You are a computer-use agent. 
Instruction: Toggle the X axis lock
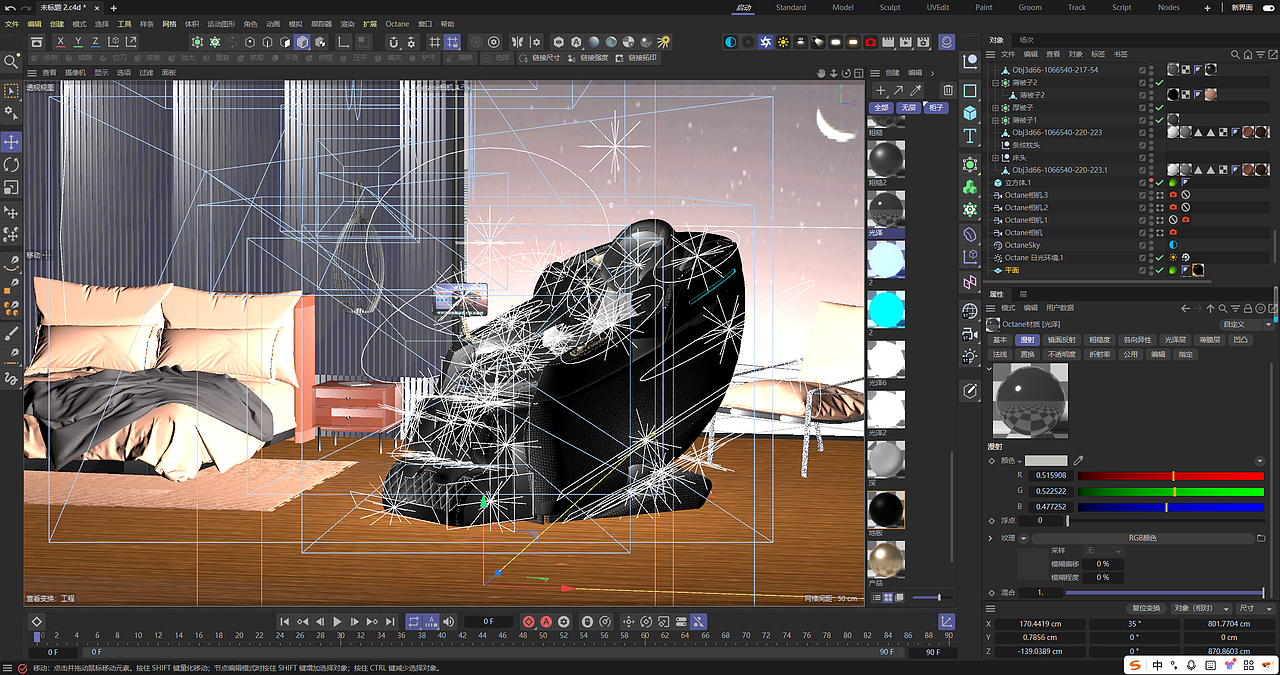coord(61,42)
